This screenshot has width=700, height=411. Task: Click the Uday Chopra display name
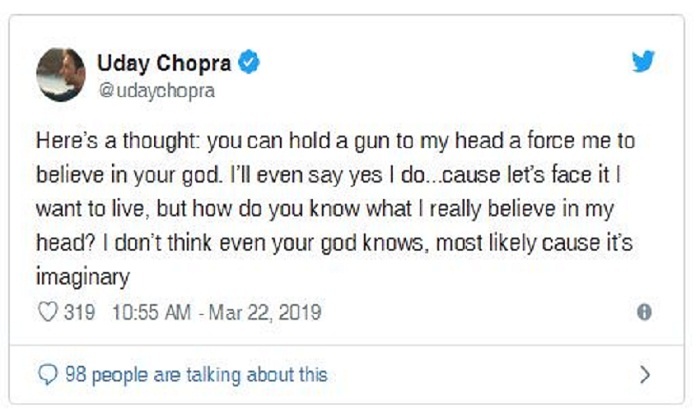click(x=164, y=63)
